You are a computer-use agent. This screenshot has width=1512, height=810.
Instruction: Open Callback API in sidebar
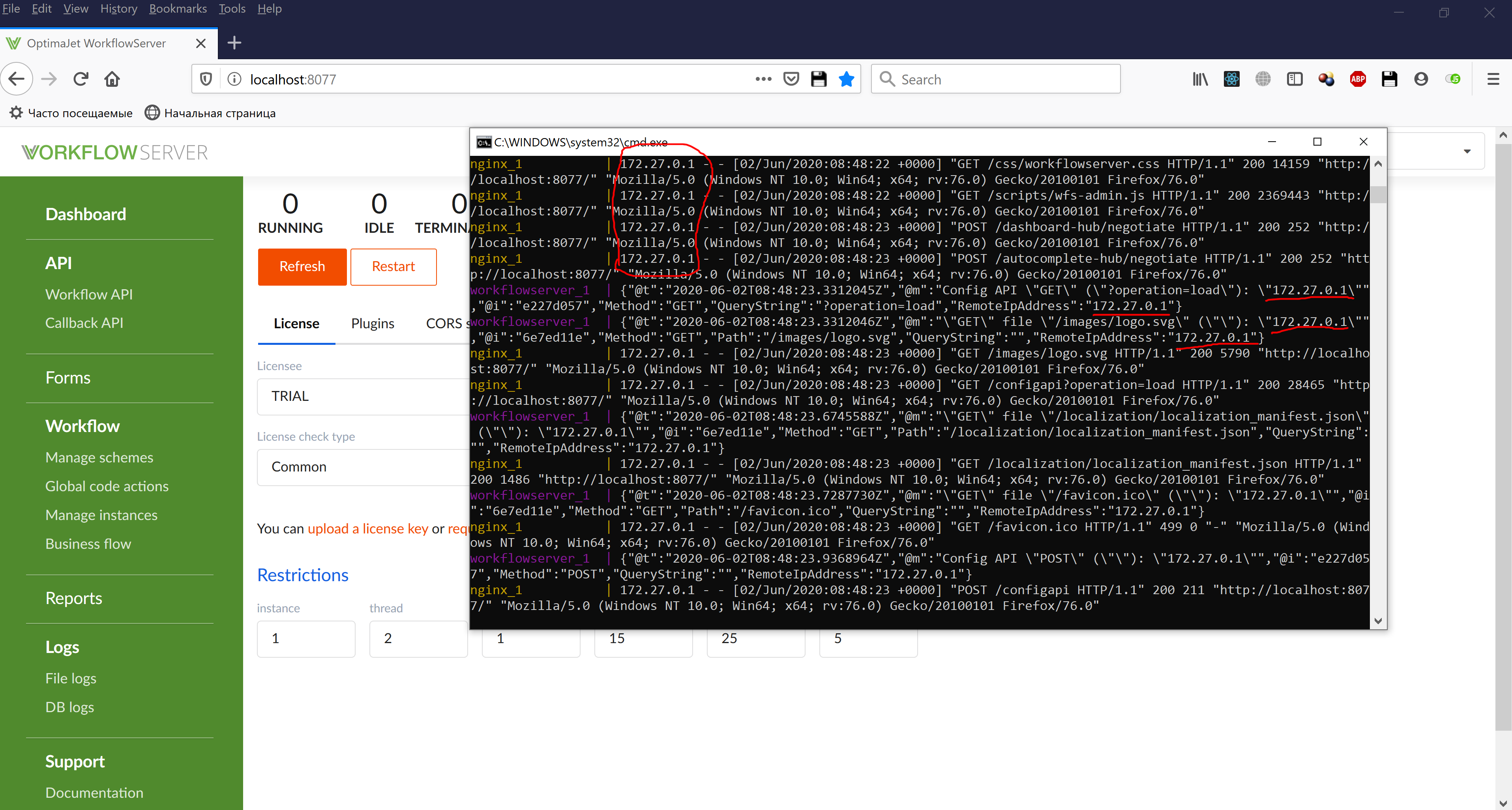tap(84, 323)
